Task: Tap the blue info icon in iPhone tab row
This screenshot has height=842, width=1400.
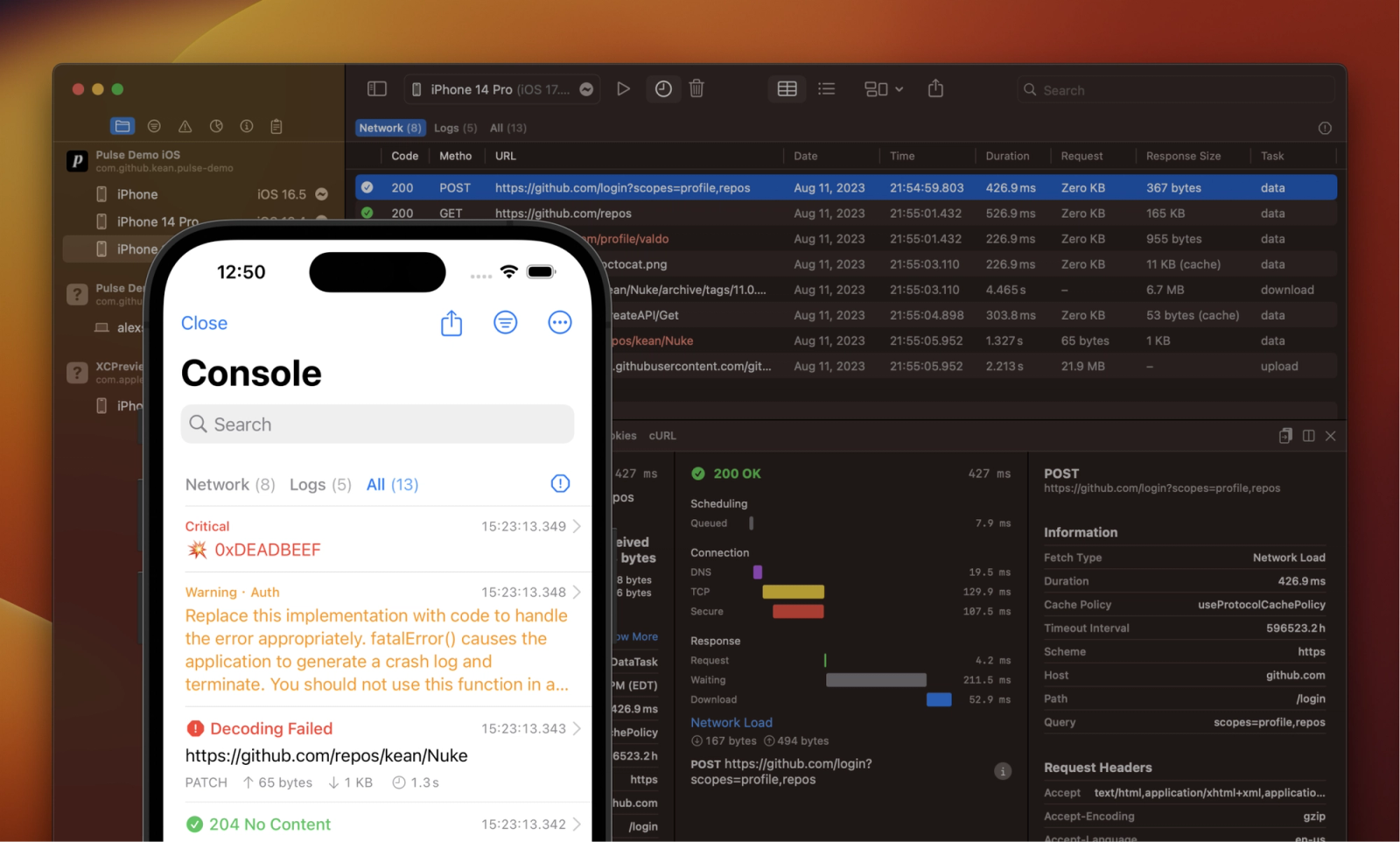Action: [560, 484]
